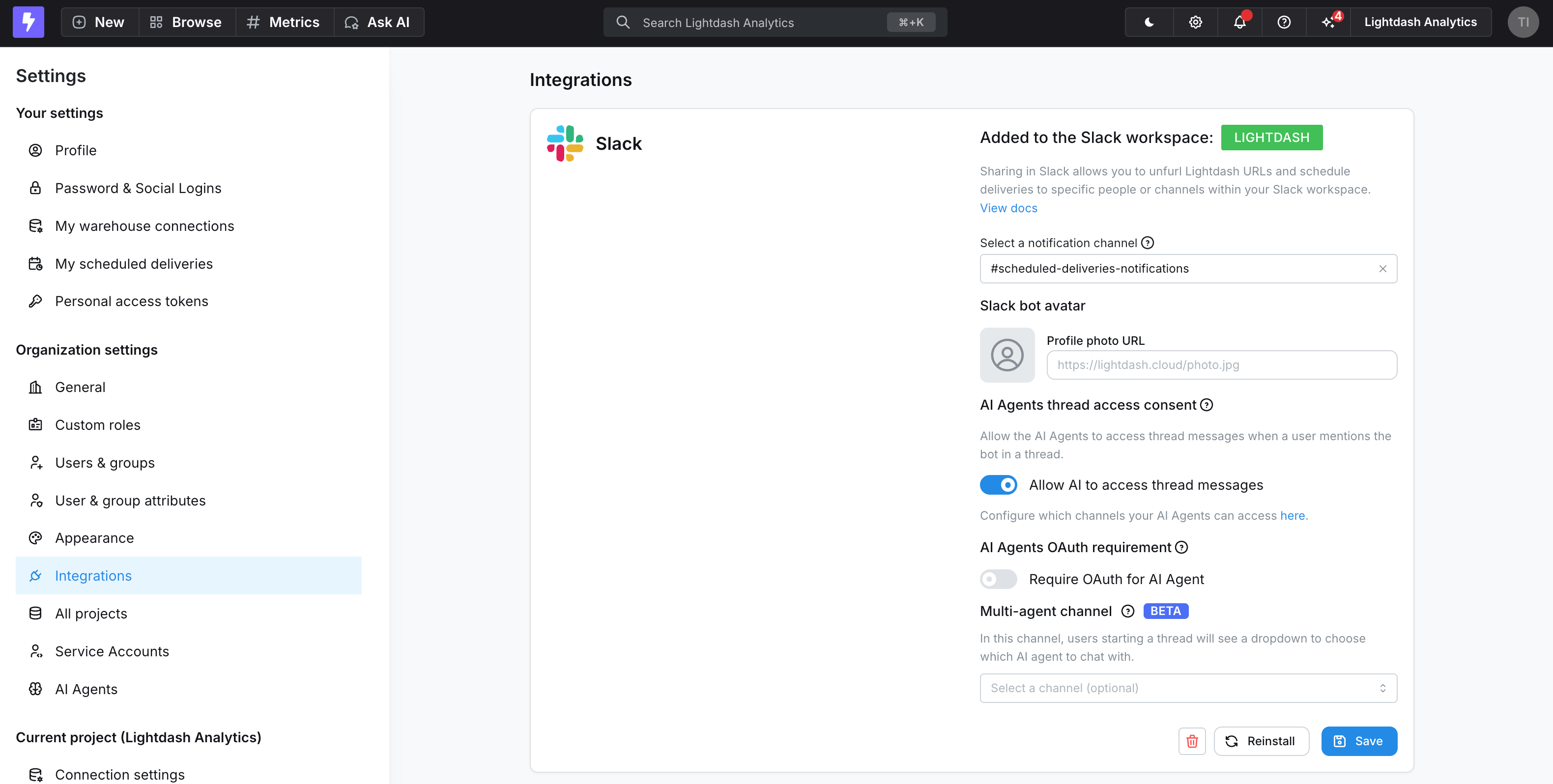Viewport: 1553px width, 784px height.
Task: Click the Slack logo icon
Action: click(x=565, y=143)
